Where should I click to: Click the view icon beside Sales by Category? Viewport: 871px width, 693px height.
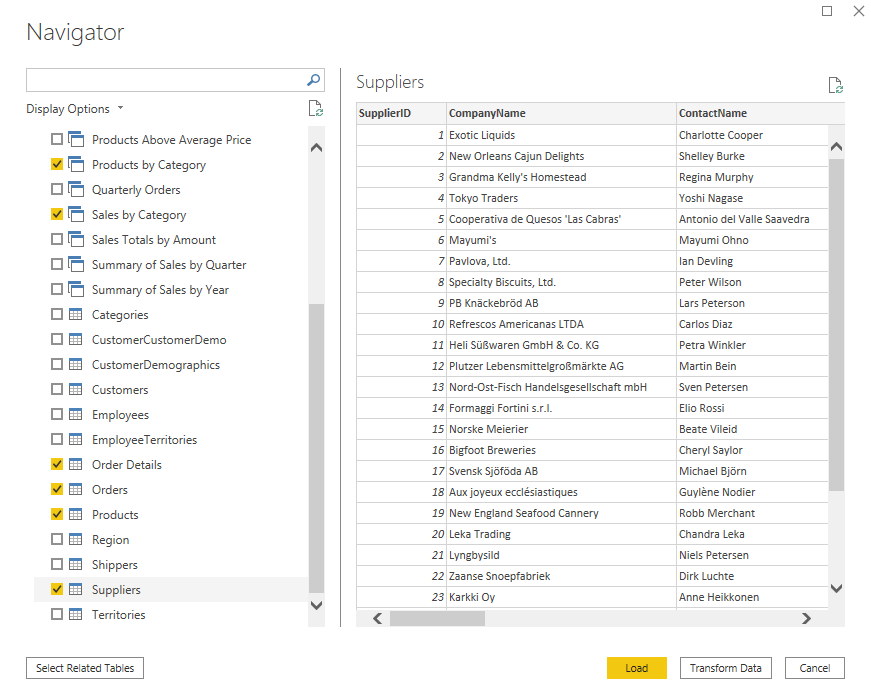76,214
